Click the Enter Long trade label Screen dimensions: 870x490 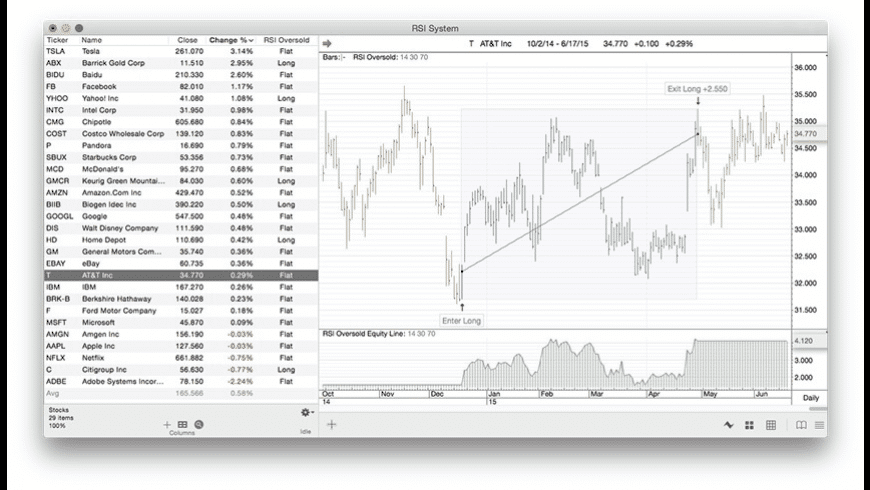click(461, 321)
